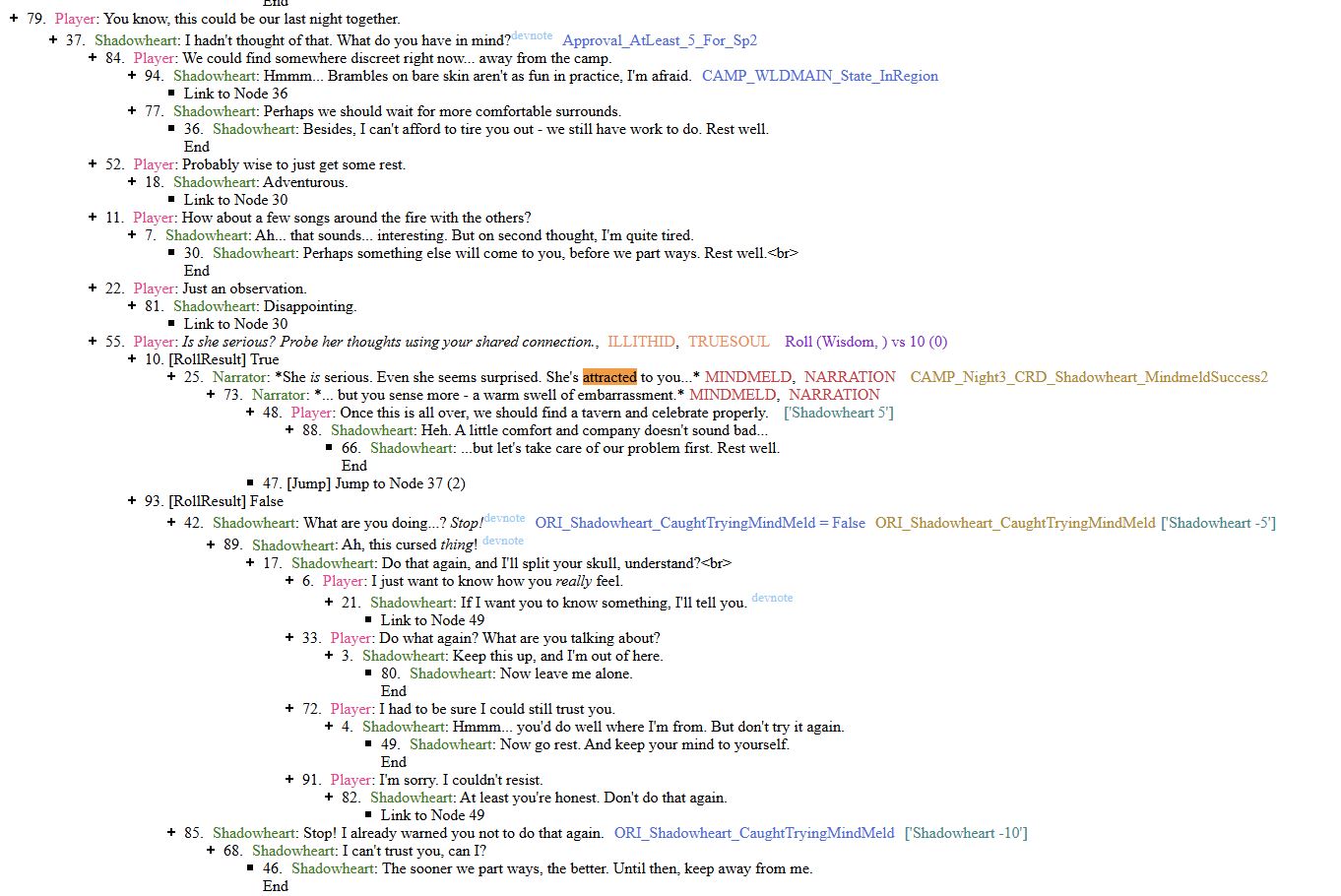Click the line 'Ah... that sounds... interesting.'

[418, 235]
